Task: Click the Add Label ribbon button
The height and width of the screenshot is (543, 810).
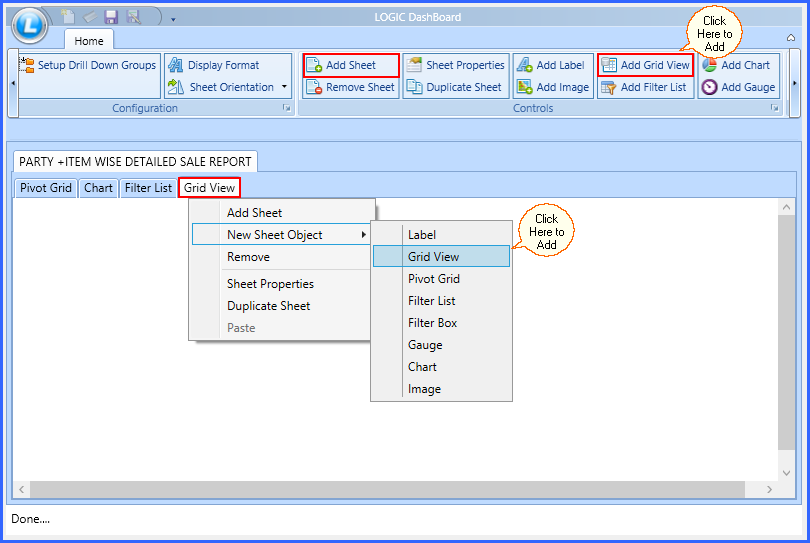Action: coord(552,65)
